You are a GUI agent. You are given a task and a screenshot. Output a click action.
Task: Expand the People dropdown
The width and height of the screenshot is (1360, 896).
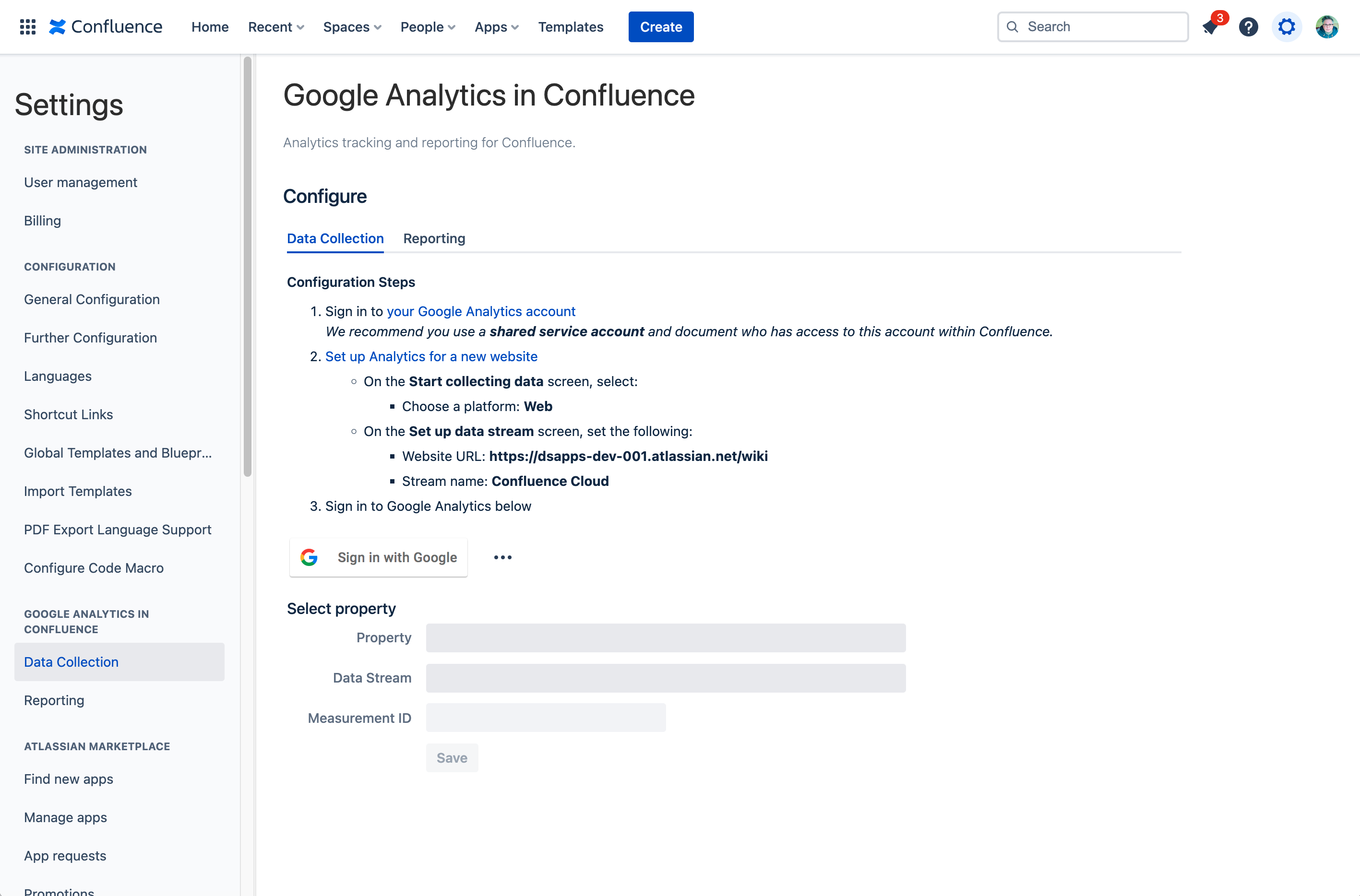427,26
